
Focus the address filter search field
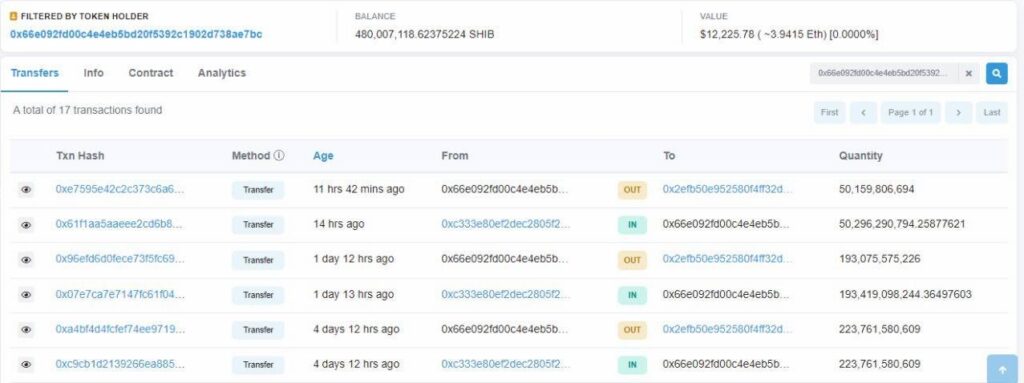coord(884,74)
